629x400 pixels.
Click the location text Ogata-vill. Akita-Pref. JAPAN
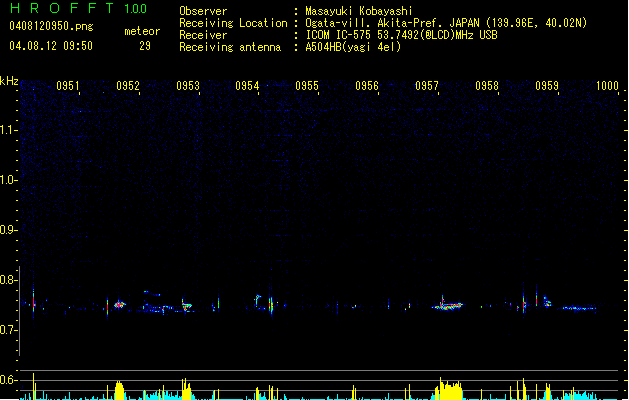[392, 23]
